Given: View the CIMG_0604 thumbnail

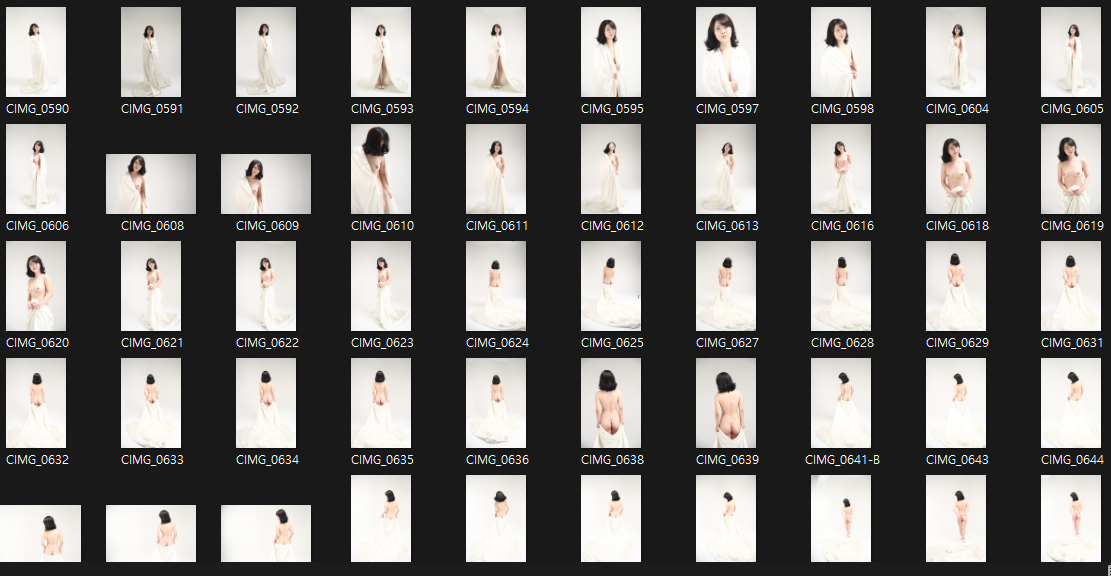Looking at the screenshot, I should [955, 52].
